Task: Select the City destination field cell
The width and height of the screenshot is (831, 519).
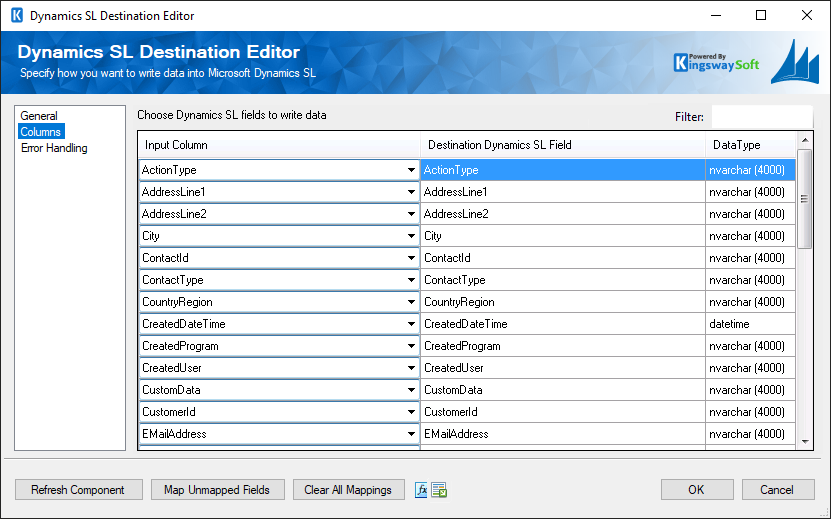Action: 563,236
